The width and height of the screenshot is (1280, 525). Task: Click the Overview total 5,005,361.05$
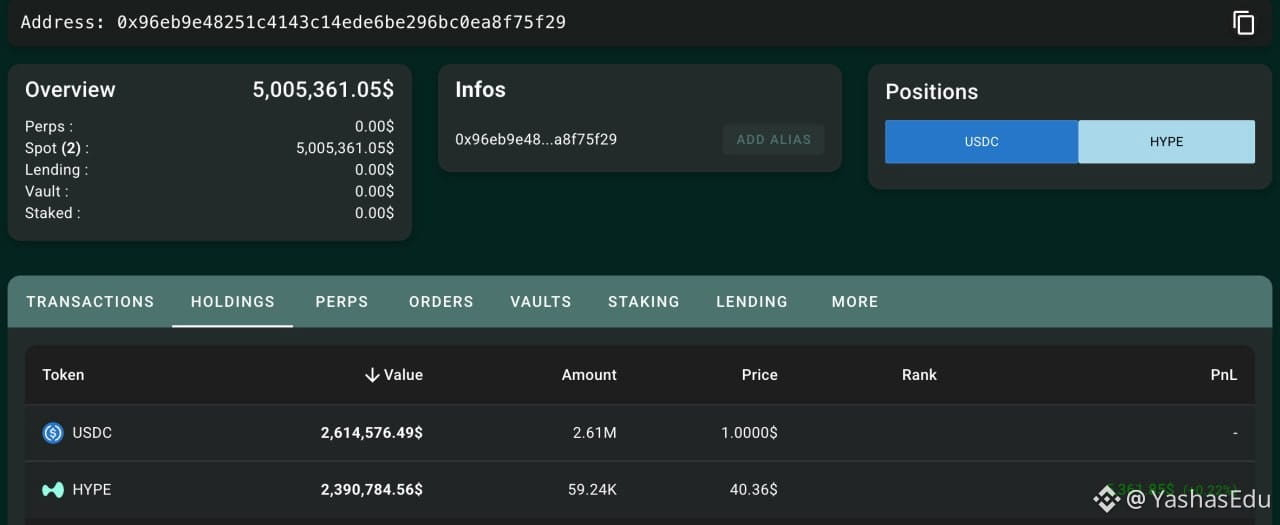(x=323, y=89)
